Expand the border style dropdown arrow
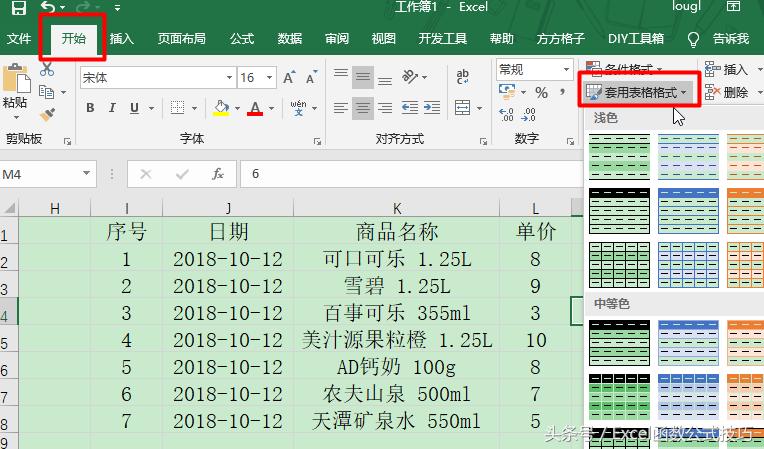The image size is (764, 449). 194,108
